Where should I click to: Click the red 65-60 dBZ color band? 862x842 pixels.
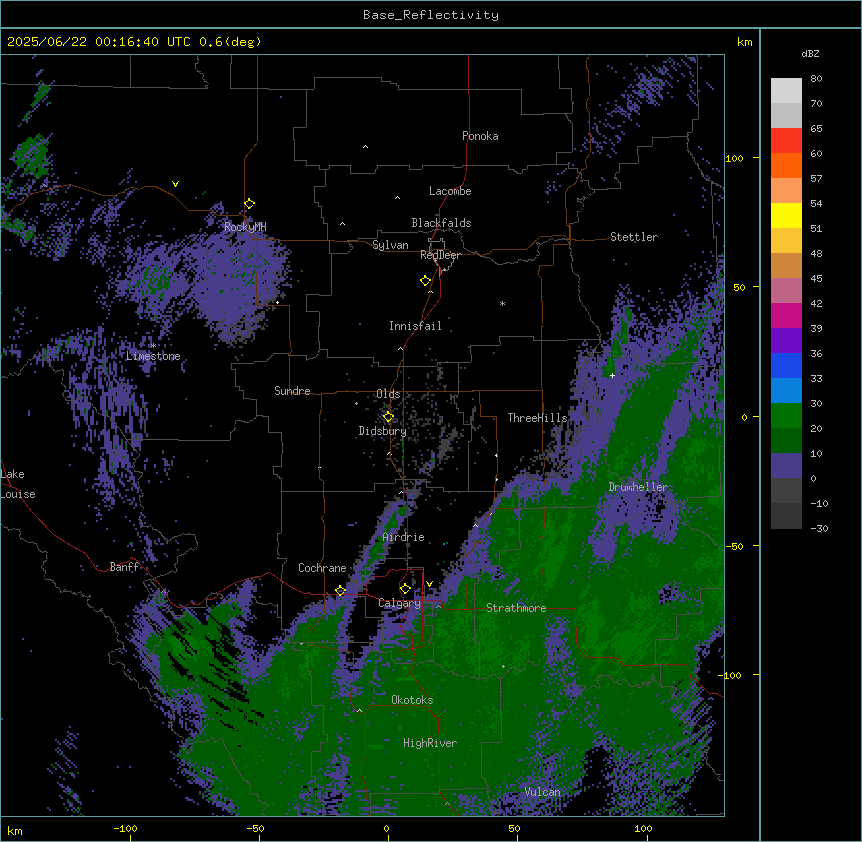(786, 141)
